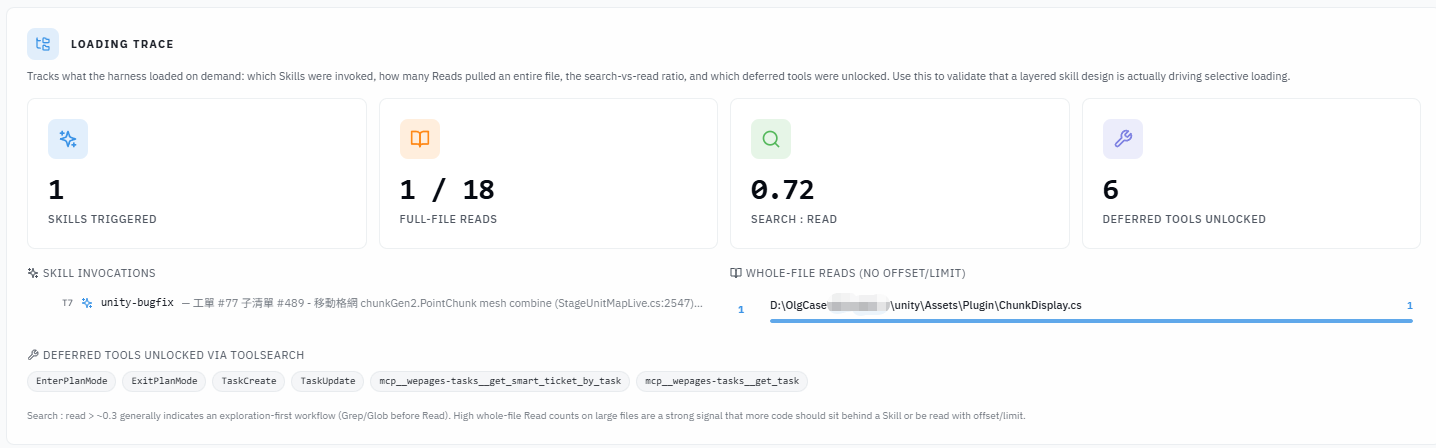Viewport: 1436px width, 448px height.
Task: Open the ChunkDisplay.cs file path entry
Action: coord(926,305)
